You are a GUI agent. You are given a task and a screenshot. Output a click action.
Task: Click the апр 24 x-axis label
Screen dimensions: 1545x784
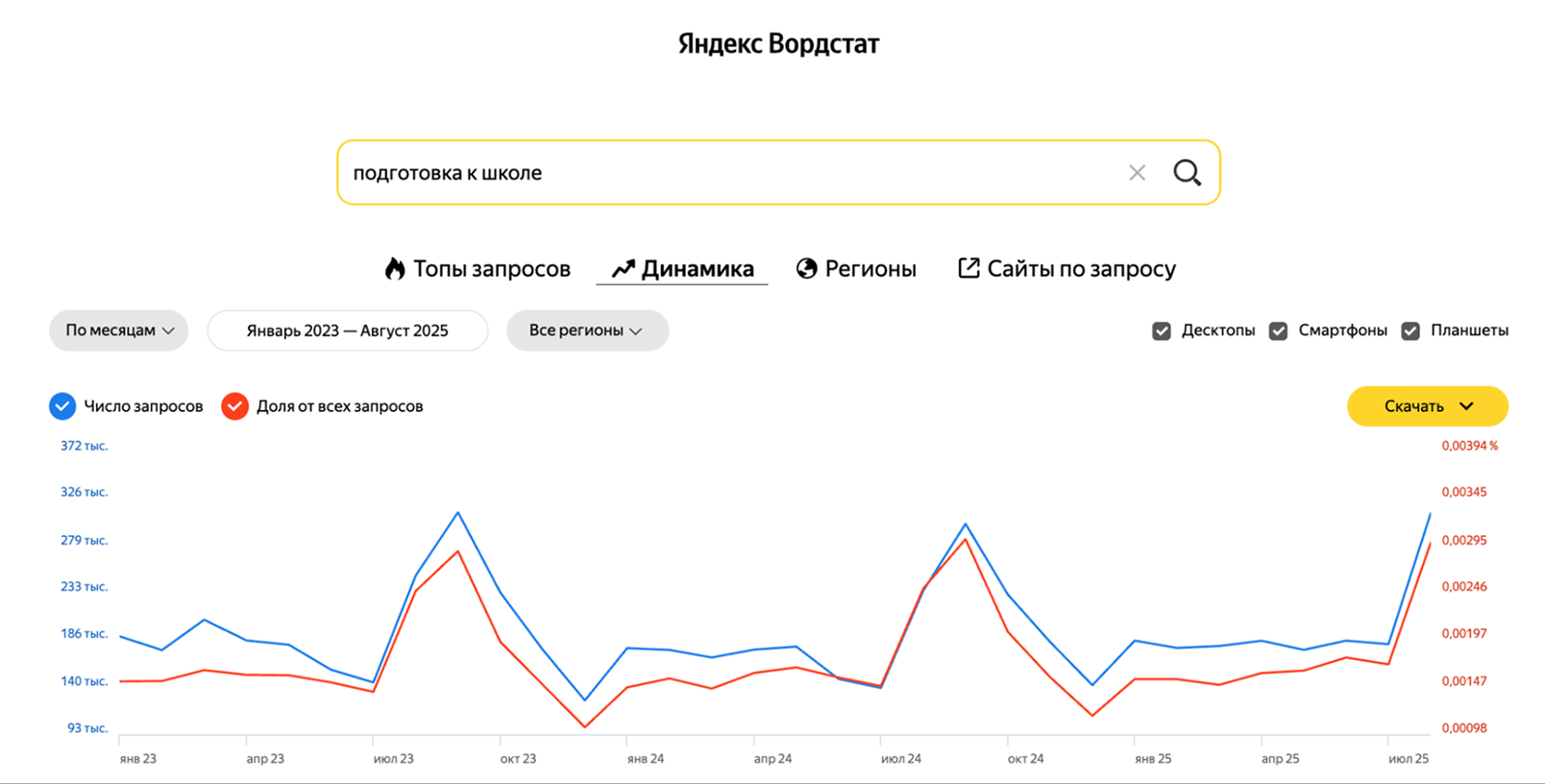pyautogui.click(x=772, y=759)
